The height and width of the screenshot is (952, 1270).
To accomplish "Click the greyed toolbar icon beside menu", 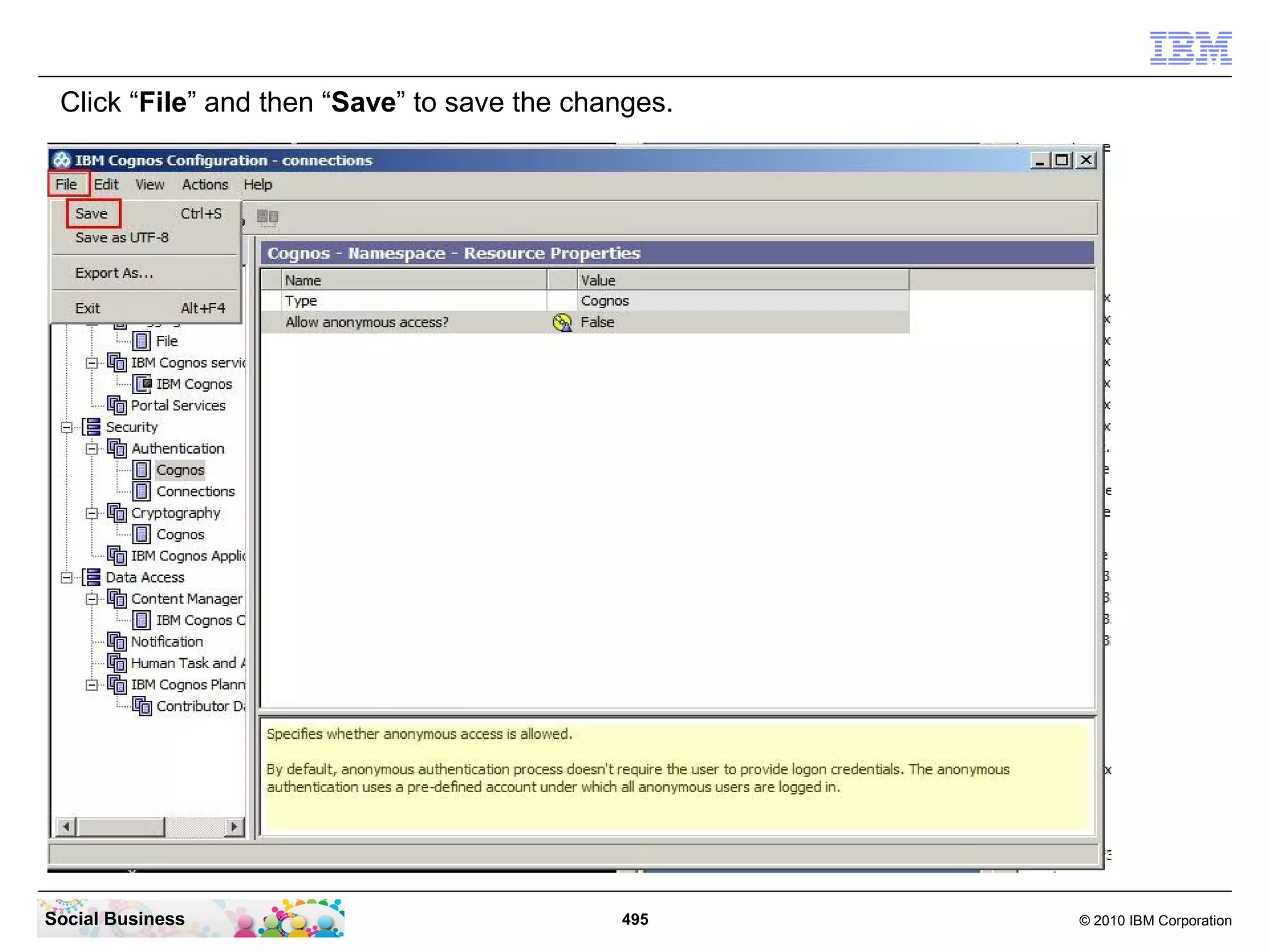I will point(267,216).
